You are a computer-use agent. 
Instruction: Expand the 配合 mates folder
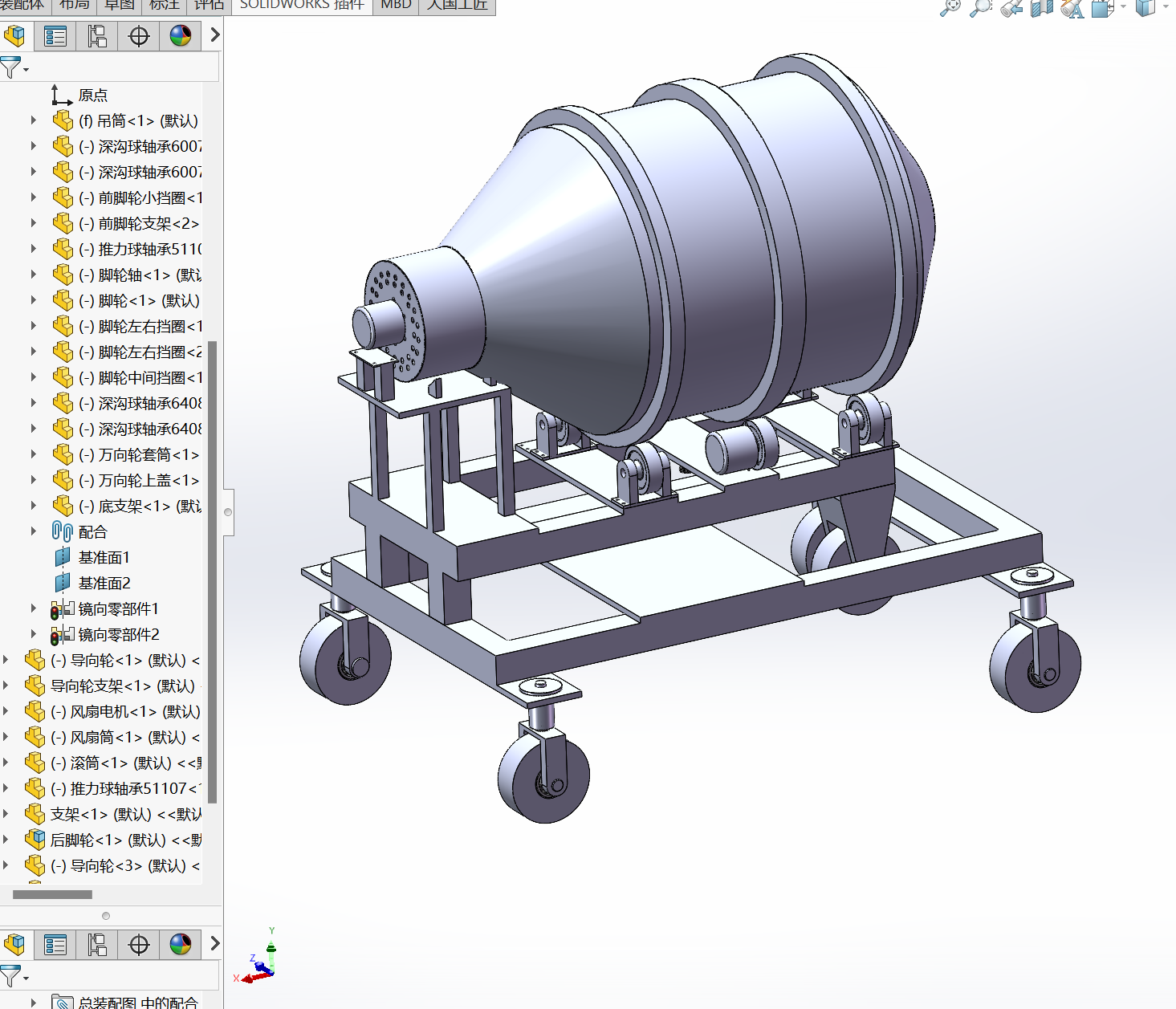(33, 531)
